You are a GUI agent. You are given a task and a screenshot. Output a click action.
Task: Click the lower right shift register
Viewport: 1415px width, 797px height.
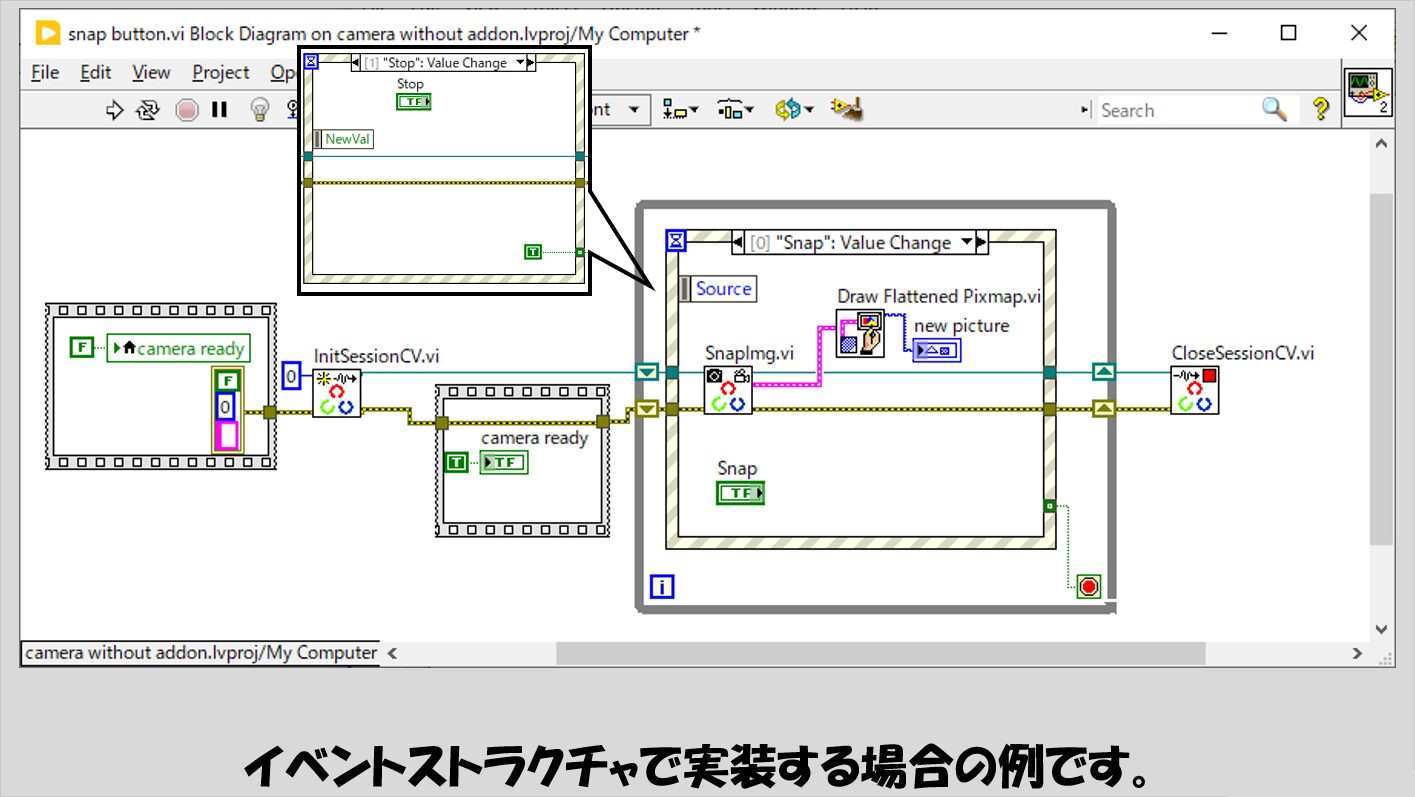click(1104, 408)
